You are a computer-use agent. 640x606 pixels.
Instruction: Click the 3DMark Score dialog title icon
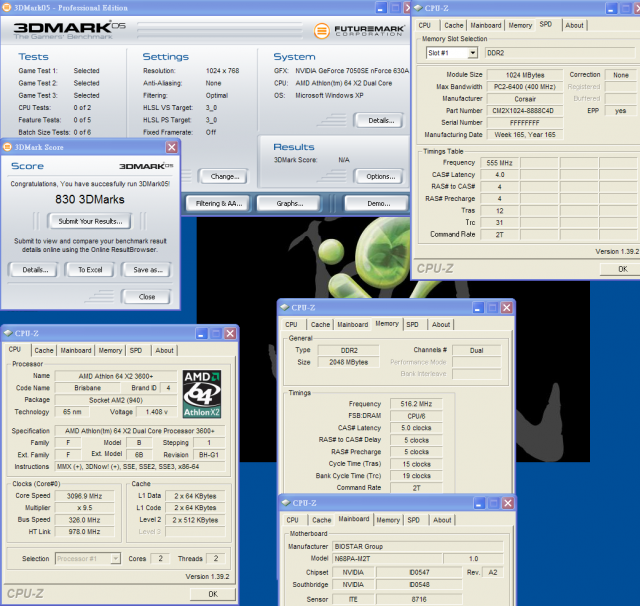click(x=7, y=147)
